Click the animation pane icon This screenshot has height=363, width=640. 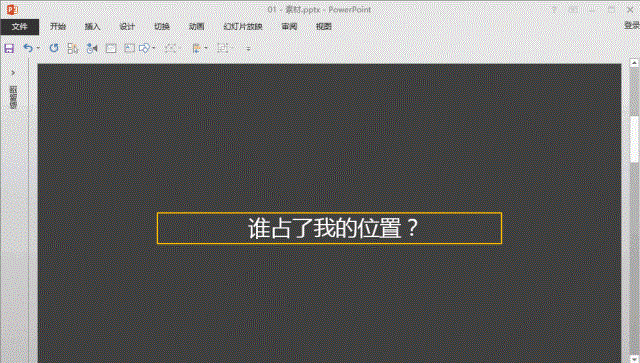click(x=92, y=48)
